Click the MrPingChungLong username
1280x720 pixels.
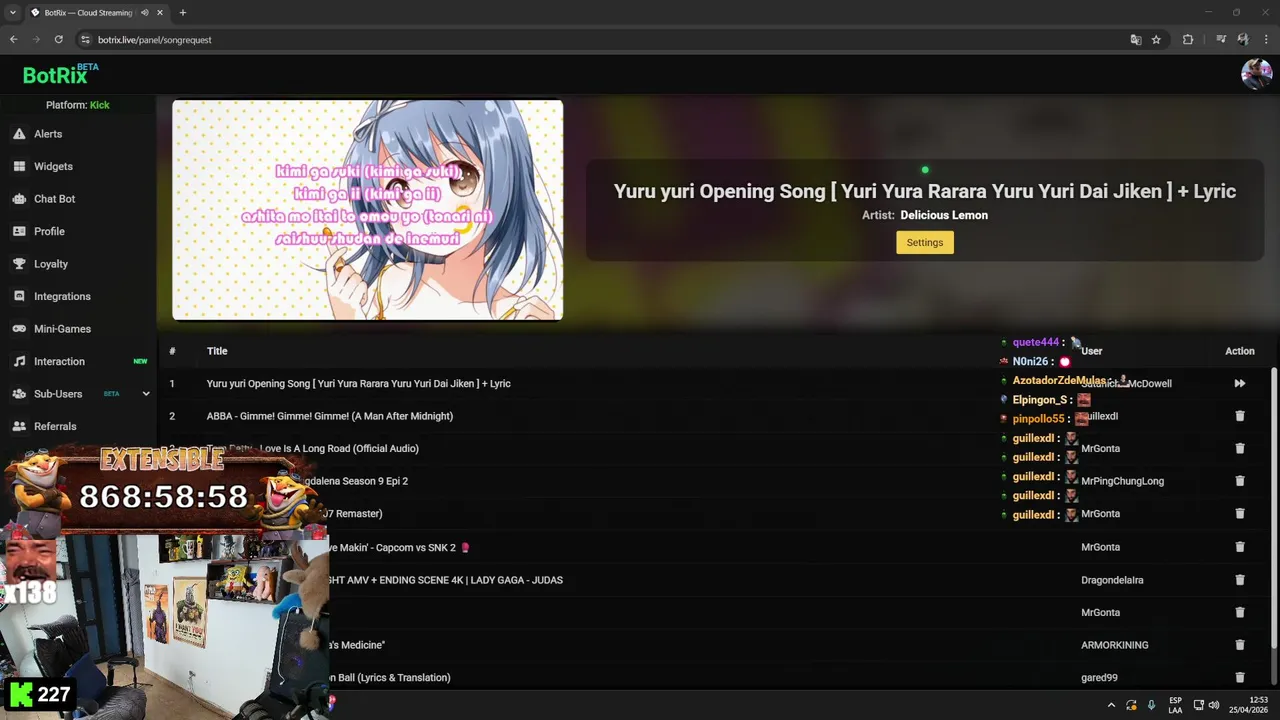1122,481
